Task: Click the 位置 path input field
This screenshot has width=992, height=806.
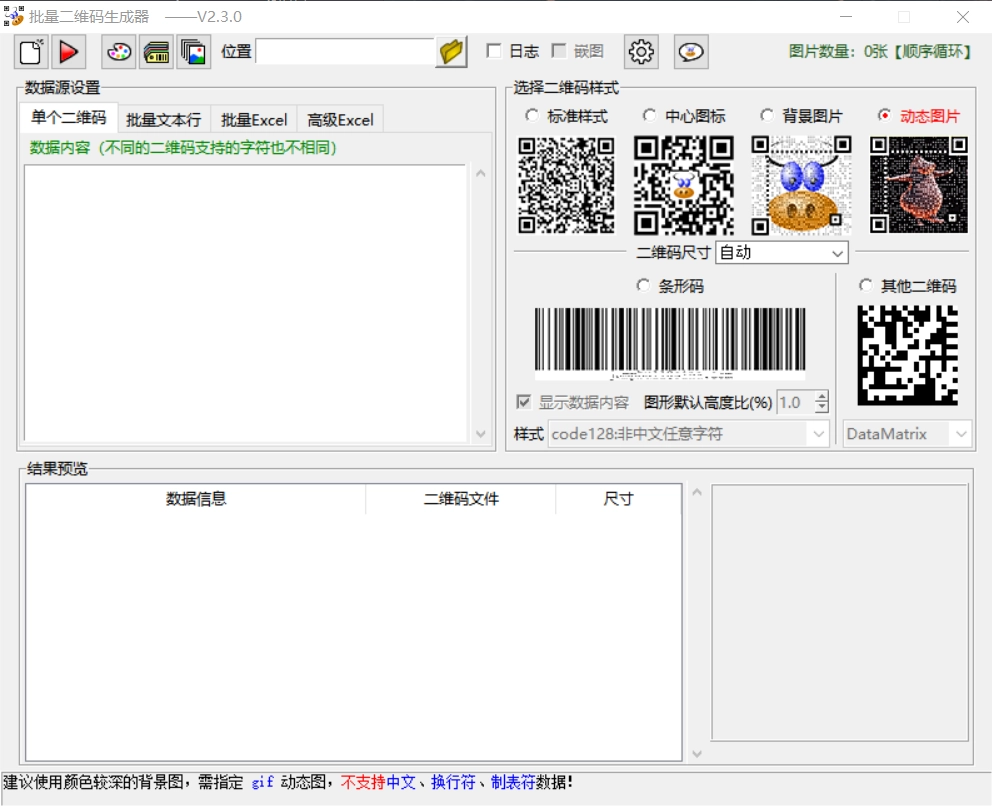Action: [345, 52]
